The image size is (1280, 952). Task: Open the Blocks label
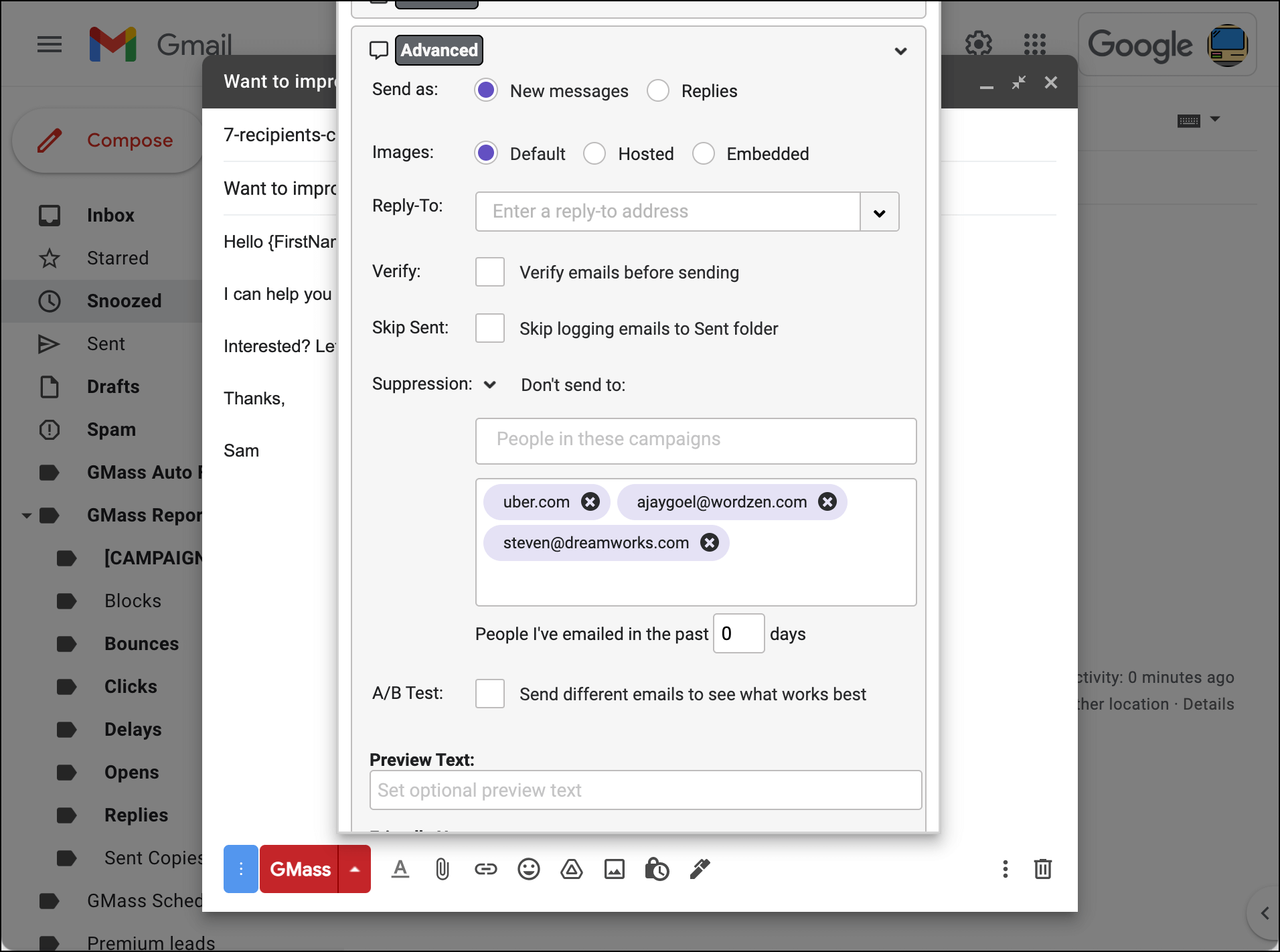133,601
